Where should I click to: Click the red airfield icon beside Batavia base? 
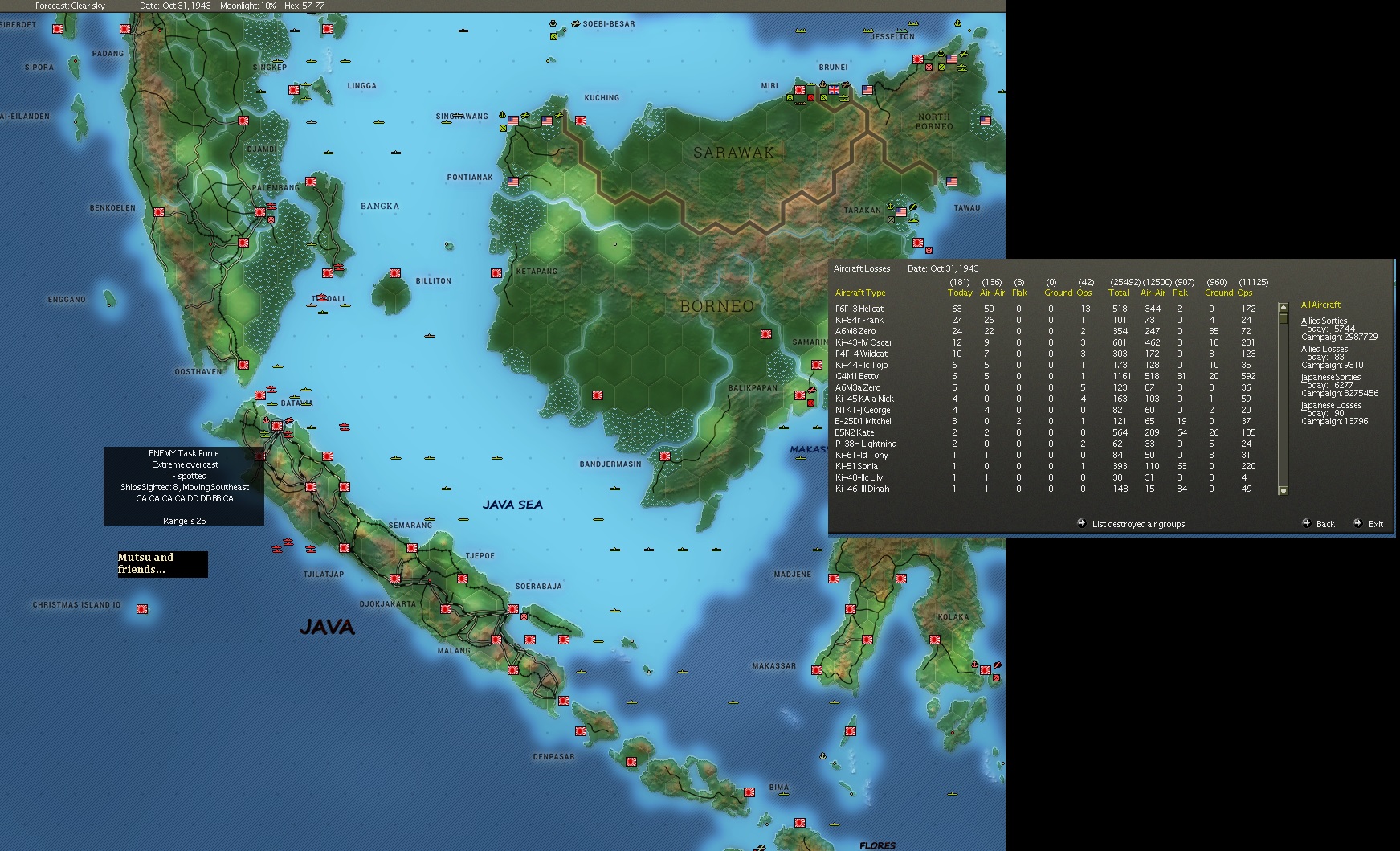tap(288, 420)
